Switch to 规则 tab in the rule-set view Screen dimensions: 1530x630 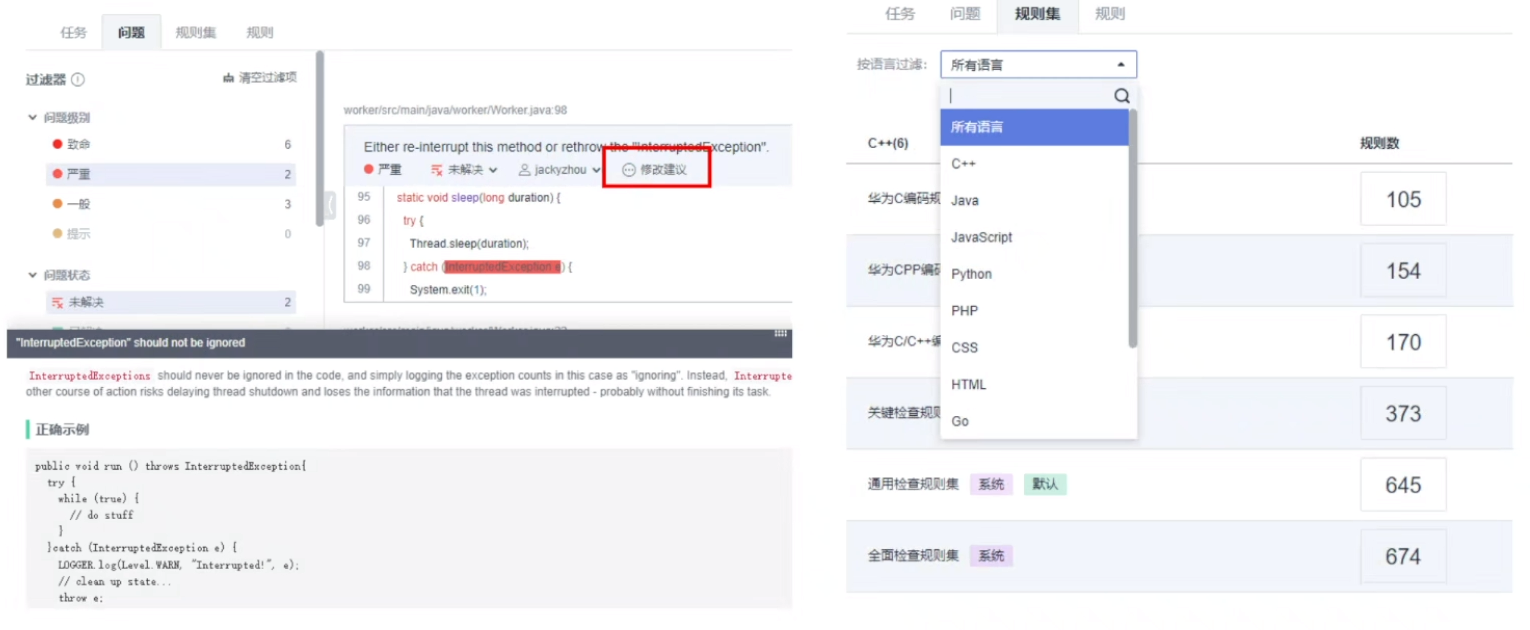pos(1110,14)
